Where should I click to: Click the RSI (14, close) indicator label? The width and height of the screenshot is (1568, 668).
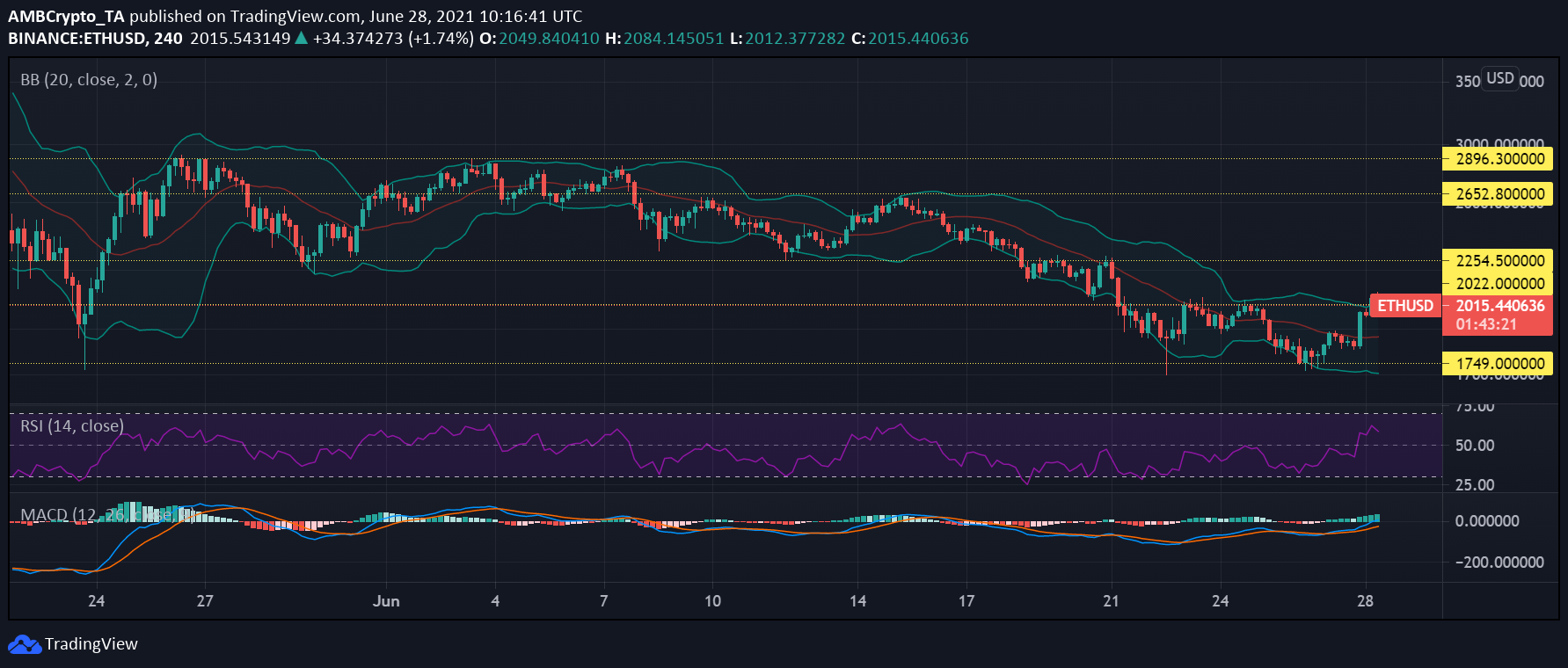[72, 426]
